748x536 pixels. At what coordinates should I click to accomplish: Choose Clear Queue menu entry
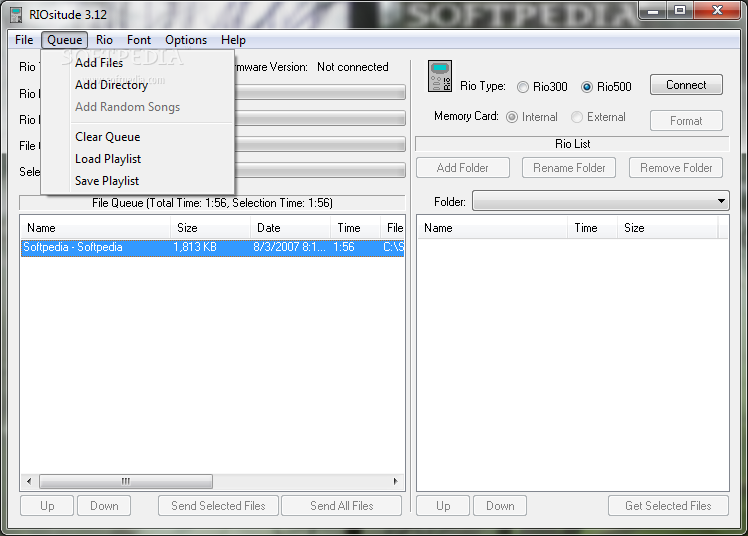point(137,137)
